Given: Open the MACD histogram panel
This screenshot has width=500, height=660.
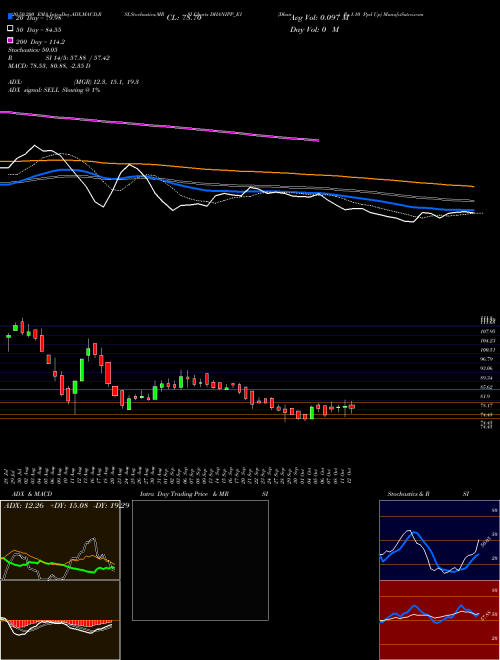Looking at the screenshot, I should click(60, 620).
